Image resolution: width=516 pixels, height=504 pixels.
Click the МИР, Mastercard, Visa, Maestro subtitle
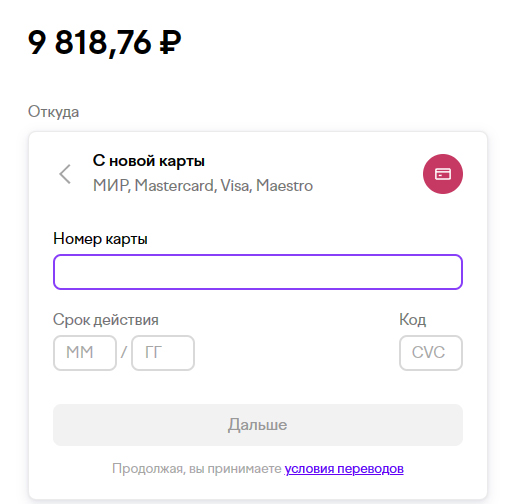203,186
